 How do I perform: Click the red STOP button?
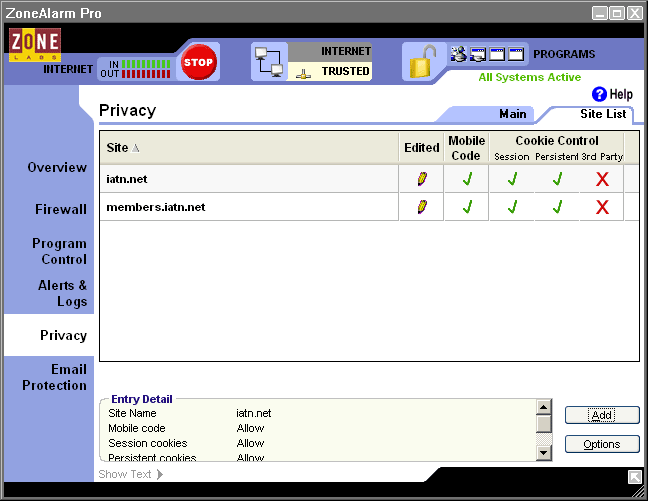click(198, 62)
